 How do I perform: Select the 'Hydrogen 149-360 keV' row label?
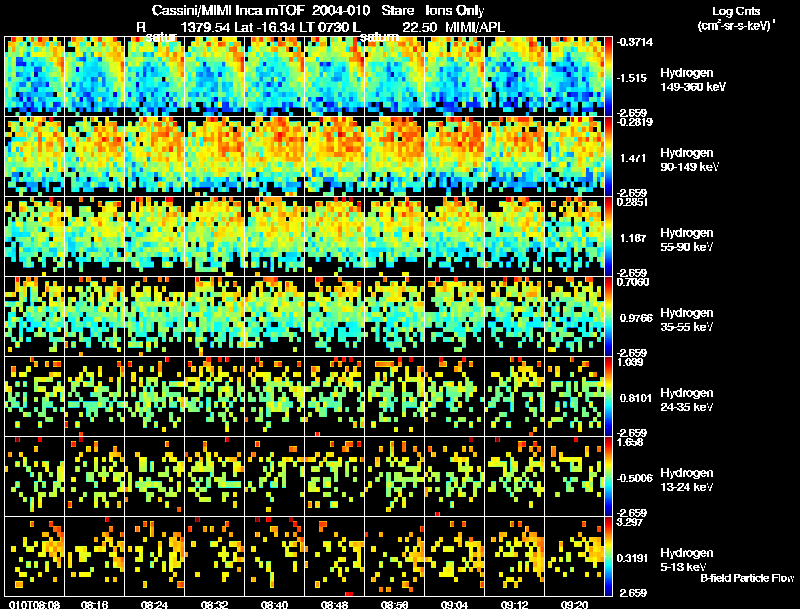692,80
